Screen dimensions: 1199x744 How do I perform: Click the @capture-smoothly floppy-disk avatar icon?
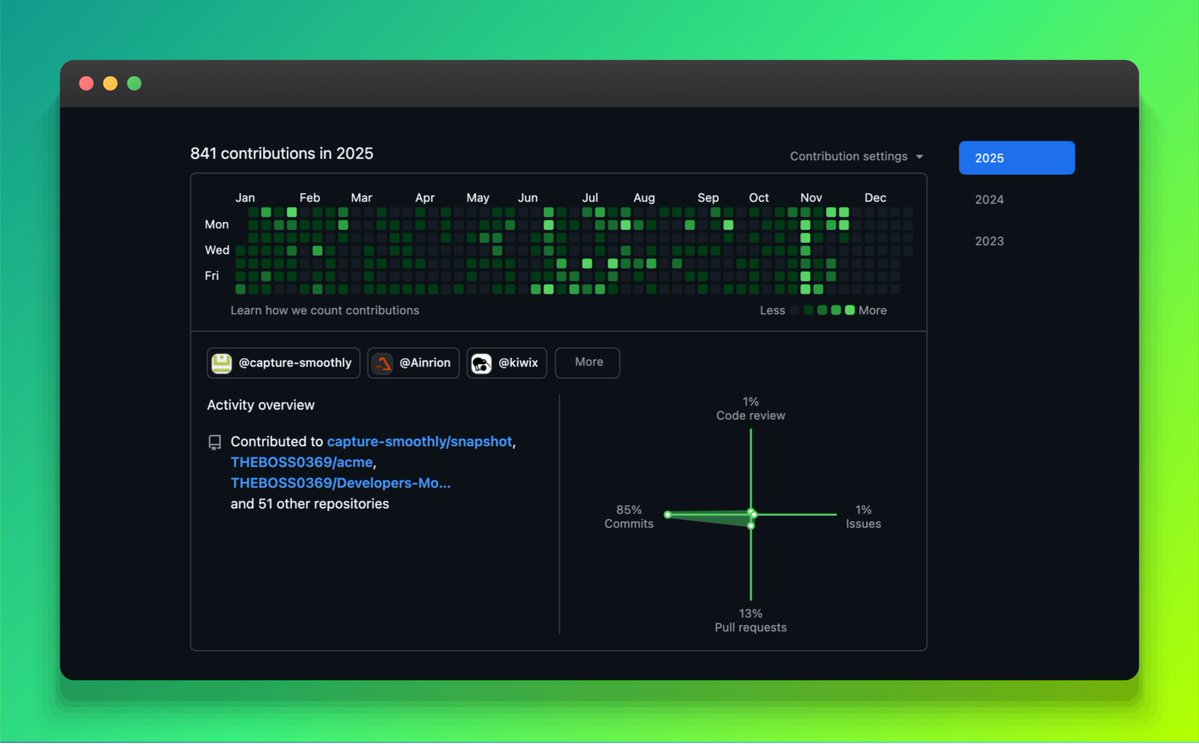pos(220,363)
